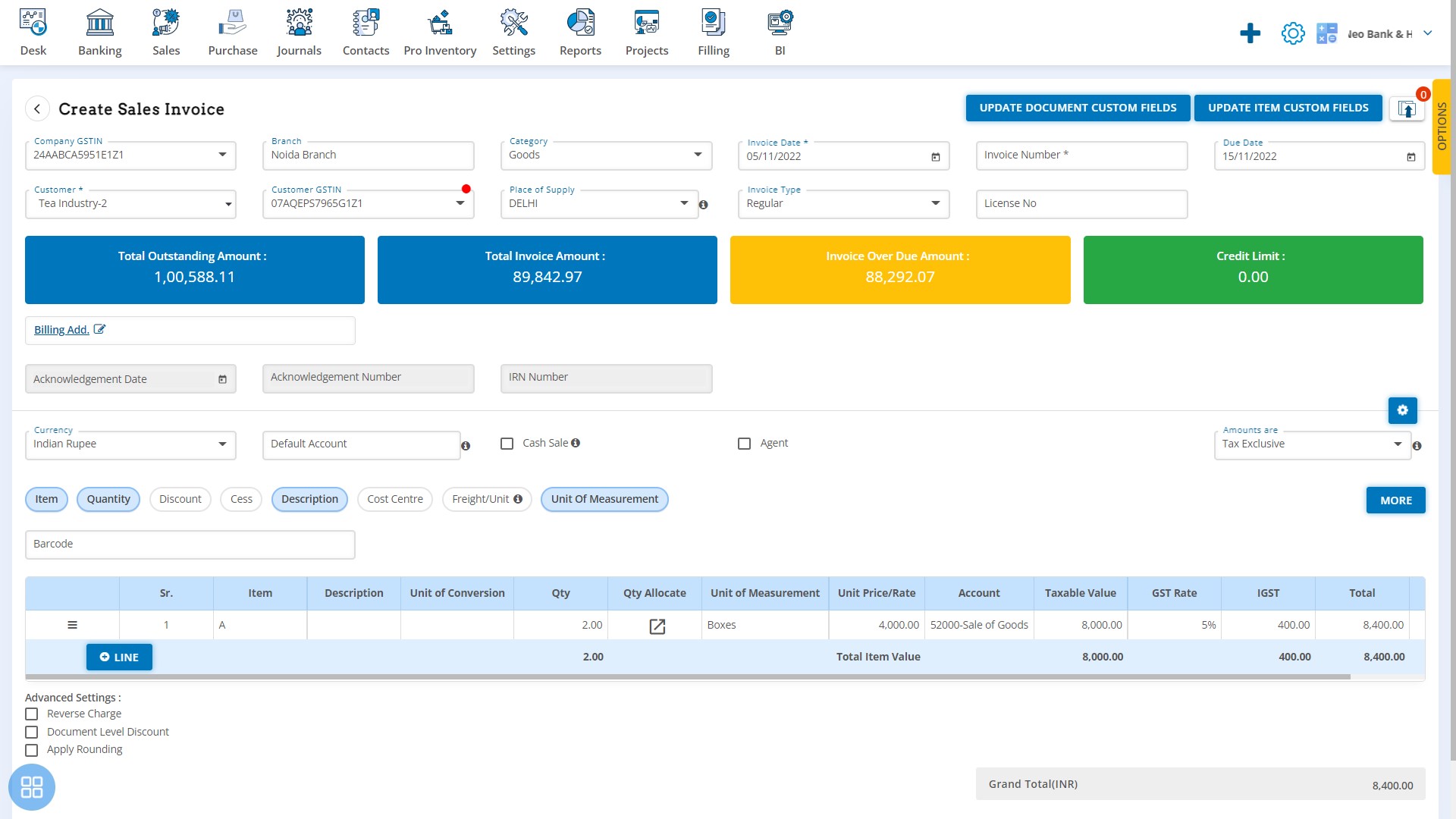
Task: Enable the Reverse Charge checkbox
Action: pyautogui.click(x=32, y=714)
